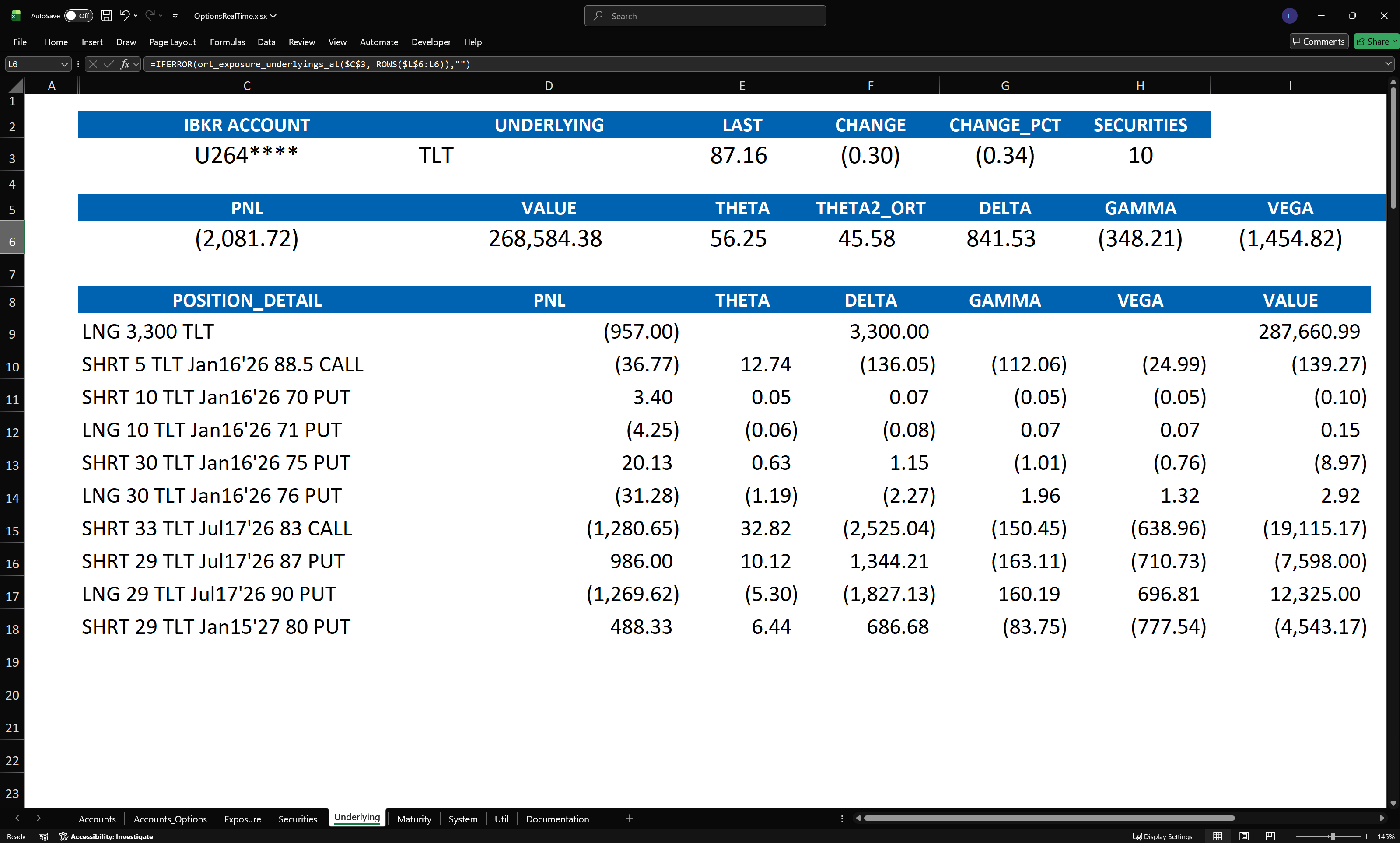The height and width of the screenshot is (843, 1400).
Task: Toggle the AutoSave switch
Action: click(x=78, y=16)
